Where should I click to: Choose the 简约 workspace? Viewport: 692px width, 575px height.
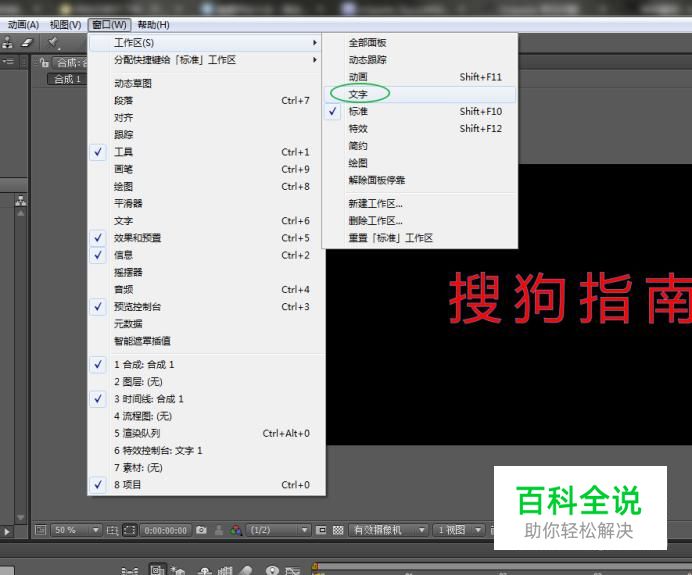(420, 146)
